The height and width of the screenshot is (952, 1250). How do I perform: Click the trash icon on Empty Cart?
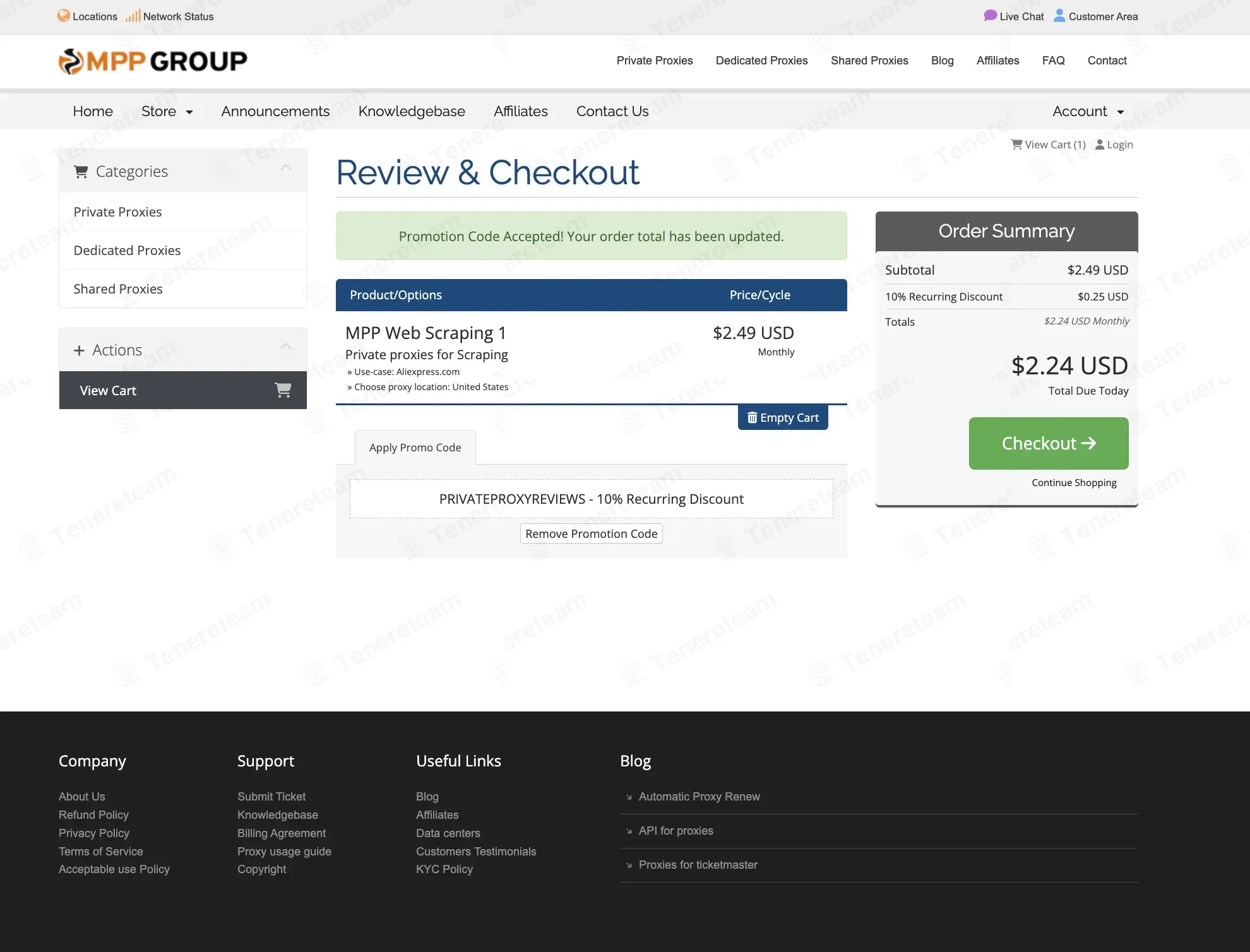(752, 417)
